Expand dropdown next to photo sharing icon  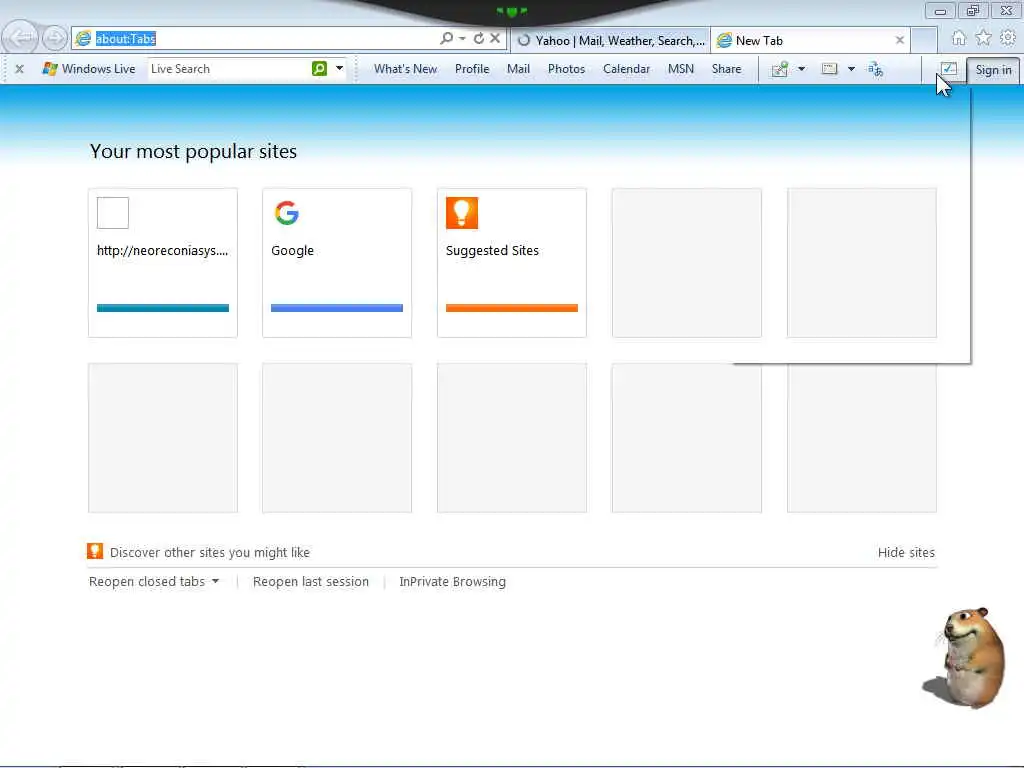(x=801, y=69)
